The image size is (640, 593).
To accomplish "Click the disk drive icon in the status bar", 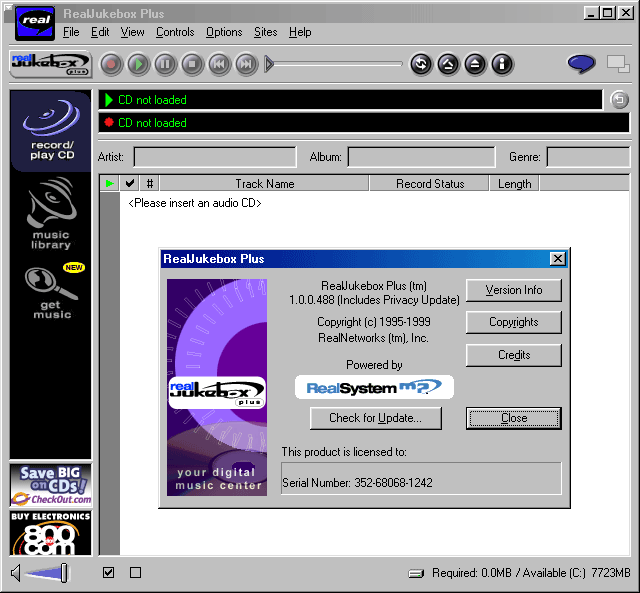I will (x=416, y=573).
